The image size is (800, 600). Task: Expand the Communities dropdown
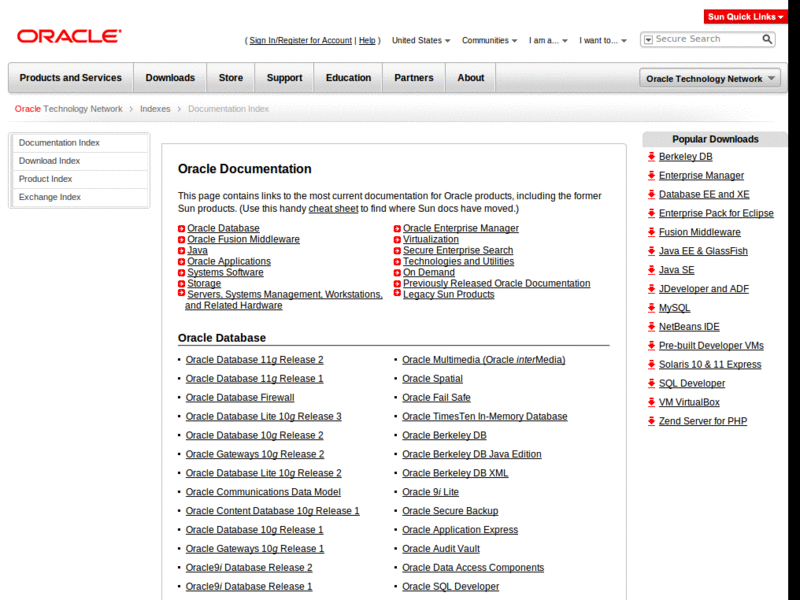(x=489, y=40)
